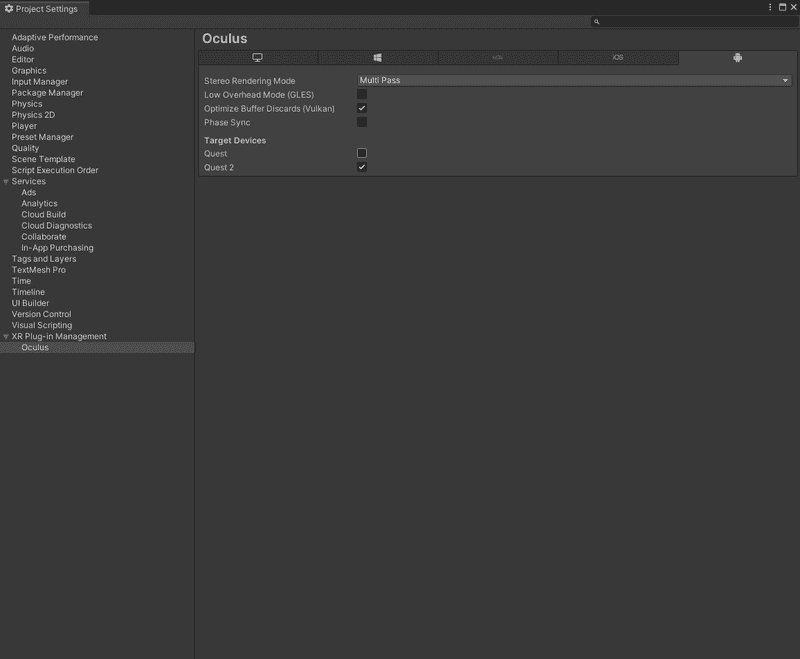Image resolution: width=800 pixels, height=659 pixels.
Task: Open Quality settings
Action: point(25,148)
